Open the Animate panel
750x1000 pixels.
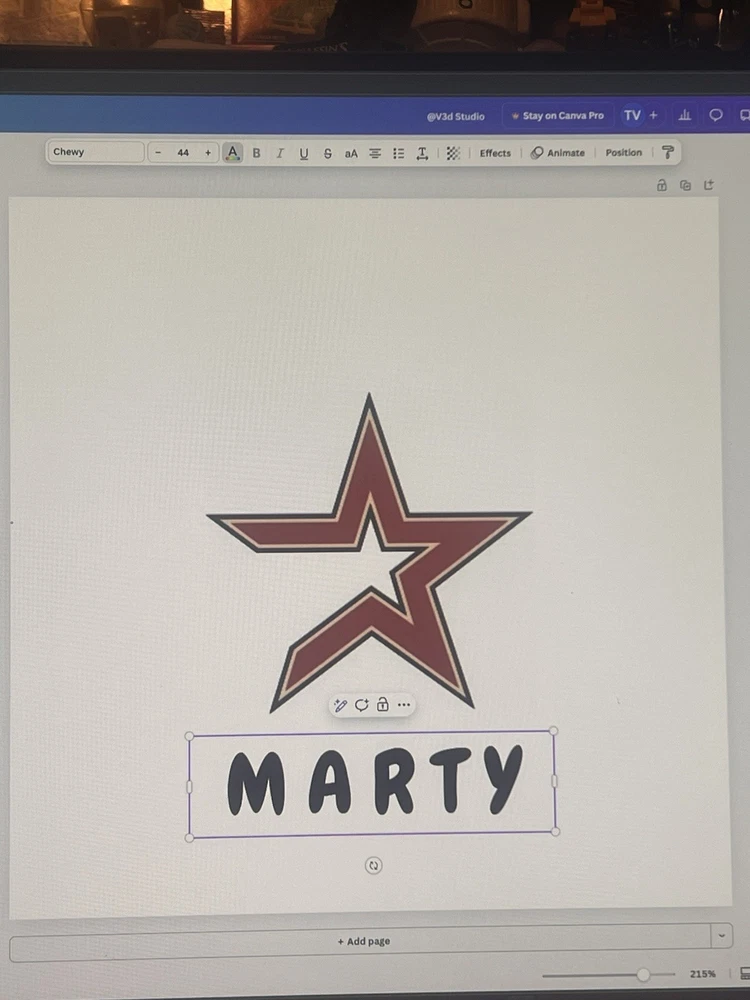(x=558, y=153)
